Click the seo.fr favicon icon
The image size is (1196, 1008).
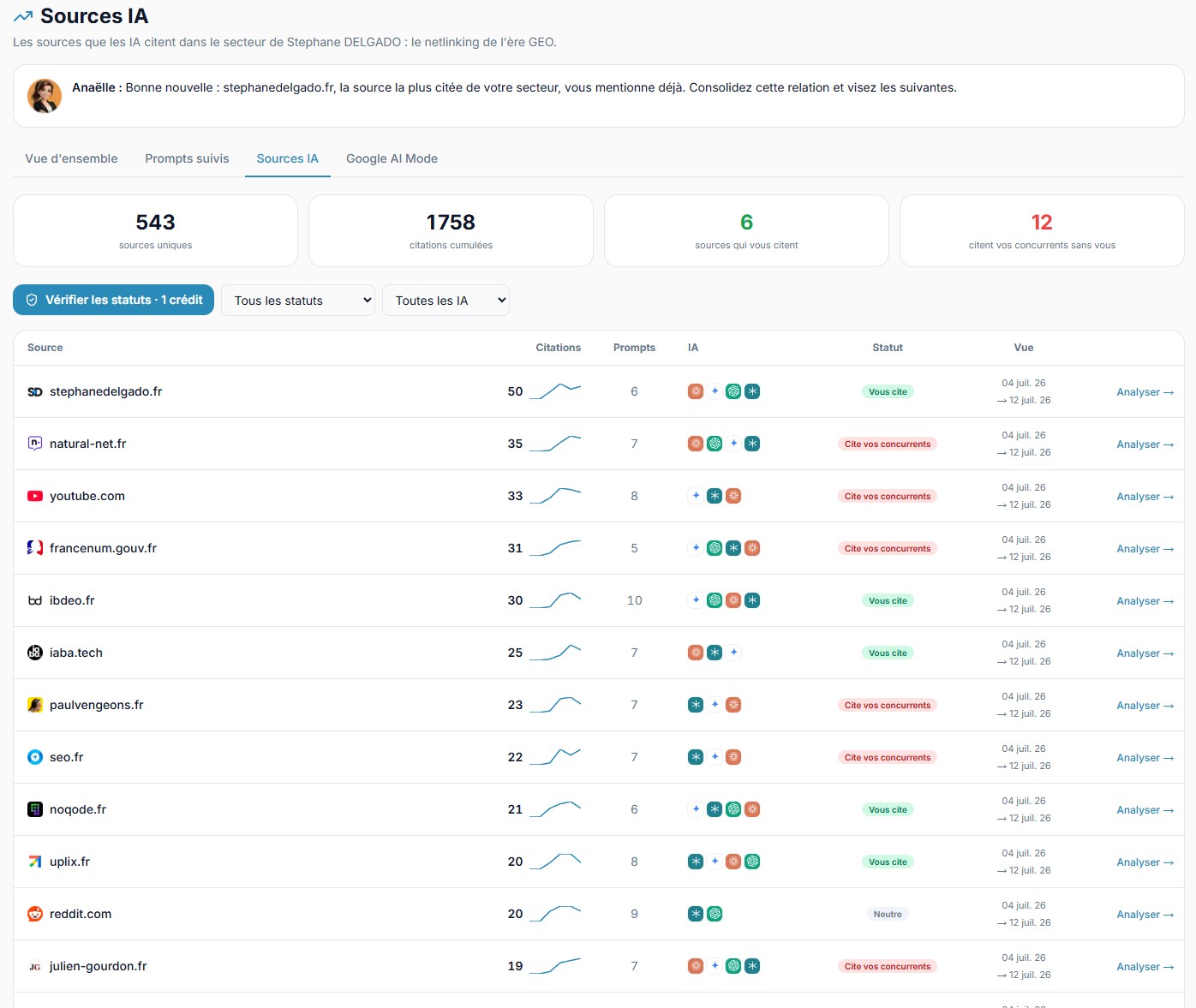click(35, 757)
